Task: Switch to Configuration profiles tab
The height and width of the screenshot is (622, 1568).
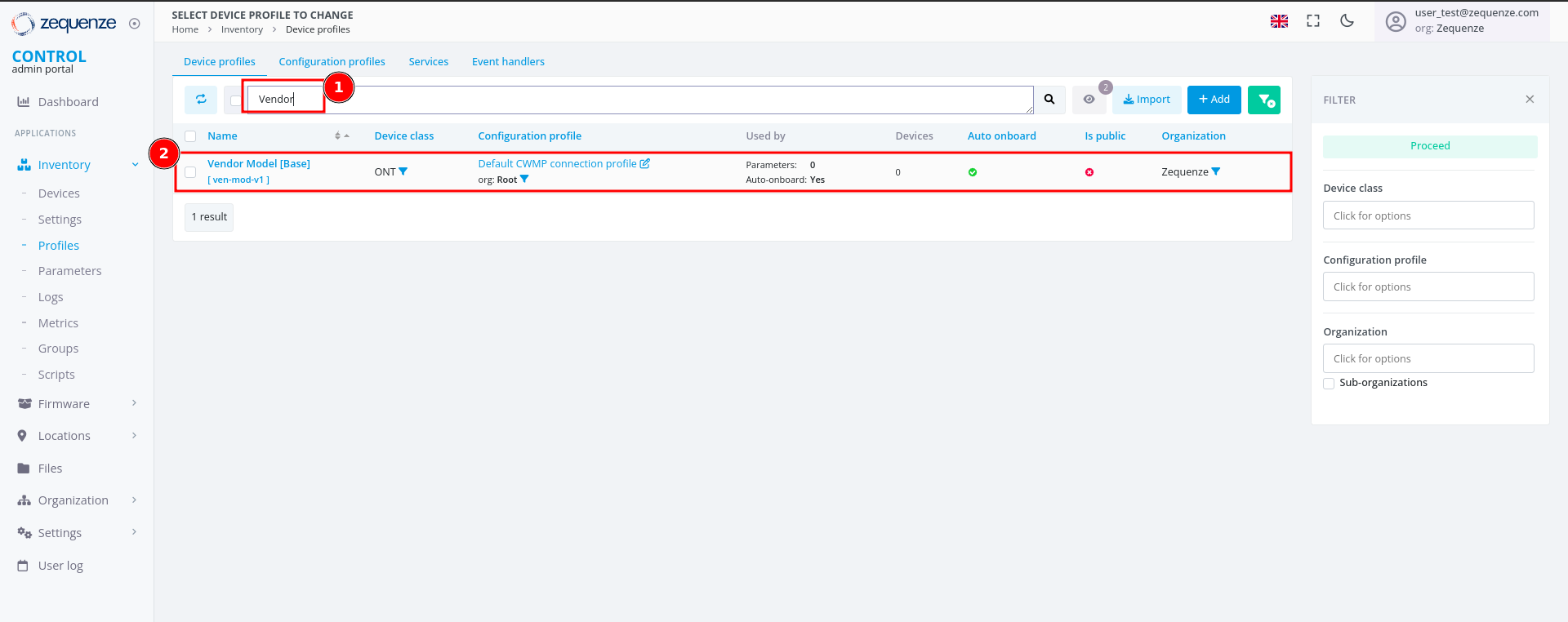Action: pyautogui.click(x=332, y=62)
